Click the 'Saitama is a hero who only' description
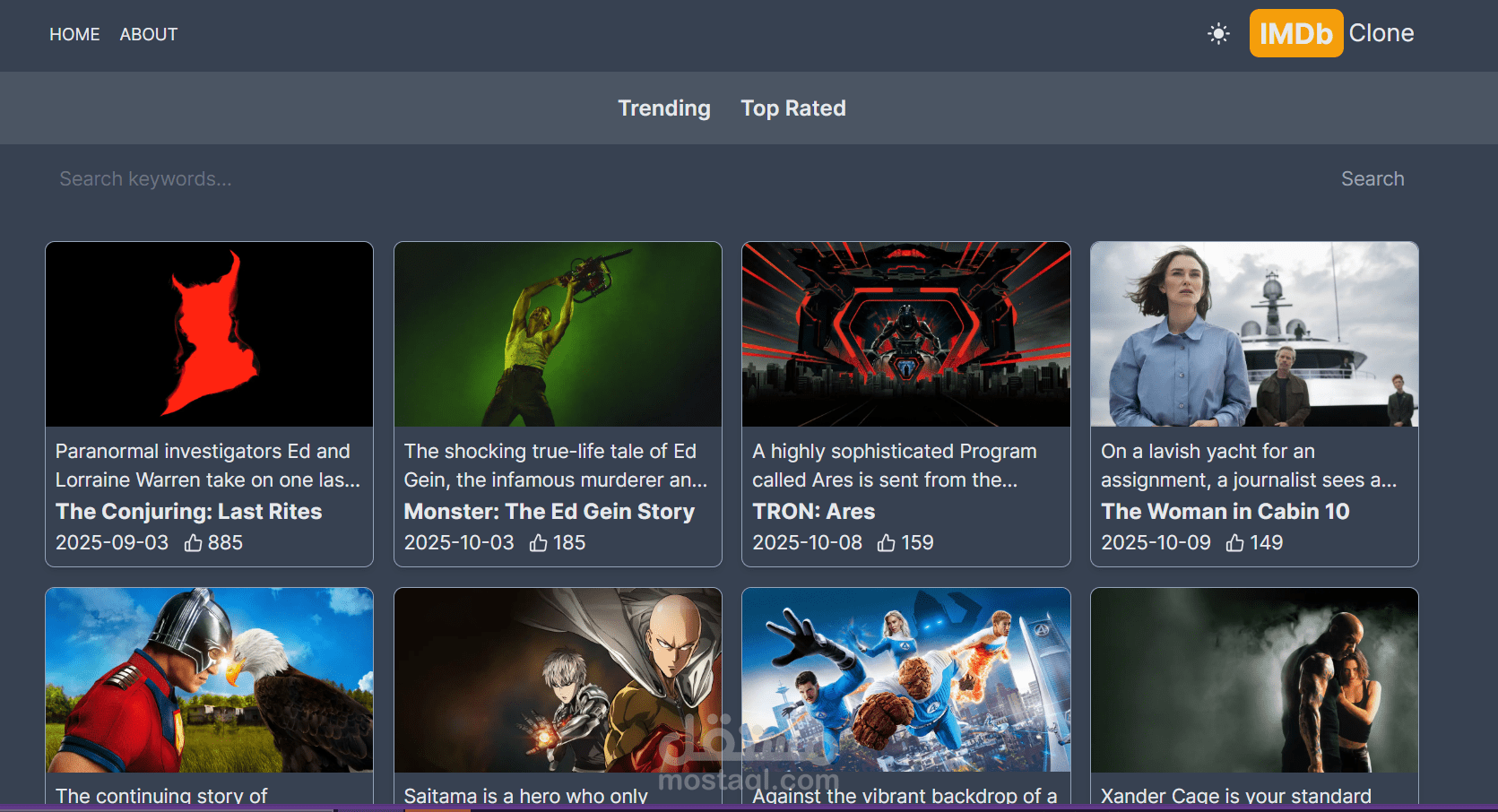This screenshot has width=1498, height=812. coord(526,796)
